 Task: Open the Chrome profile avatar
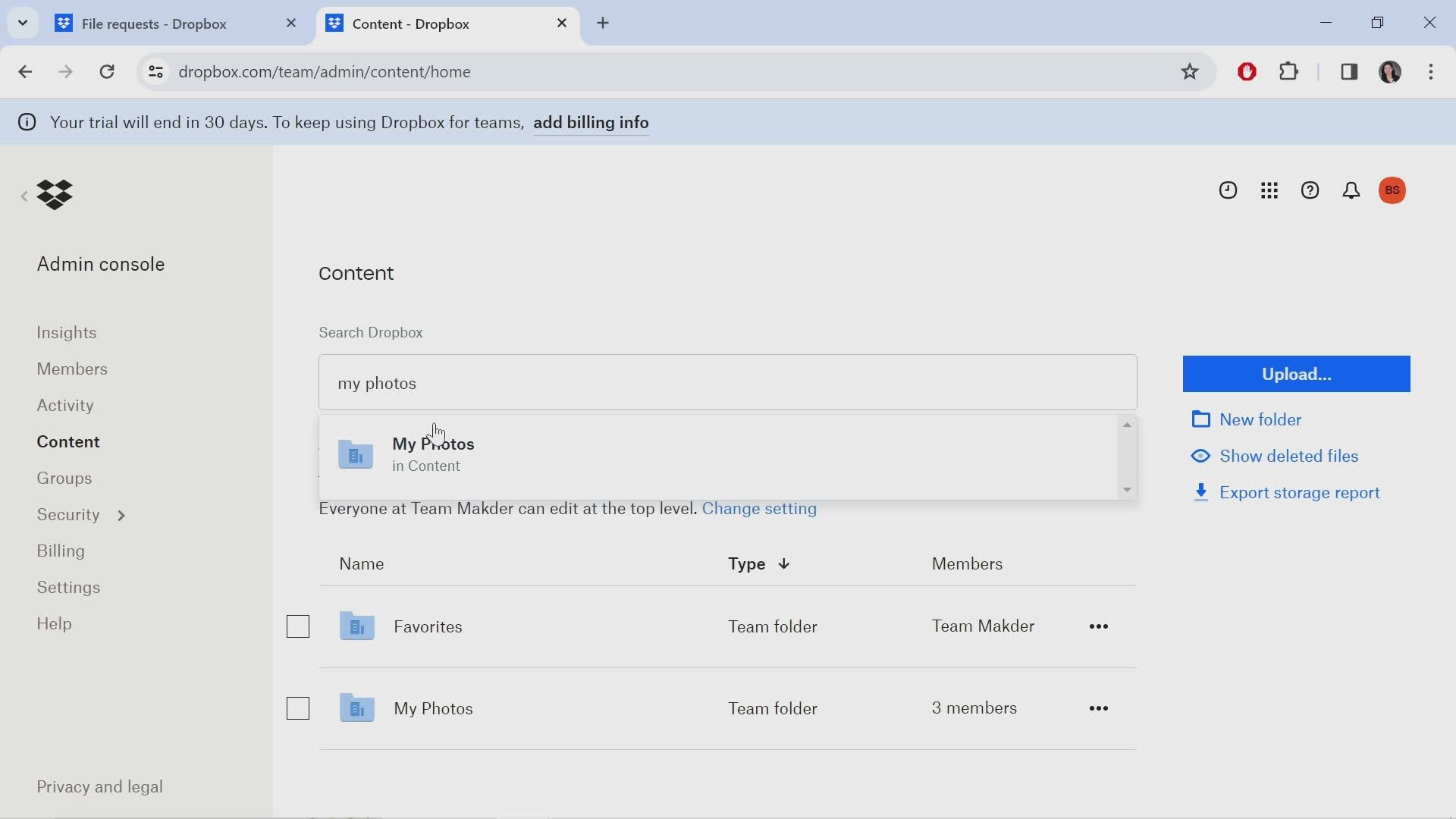pyautogui.click(x=1390, y=71)
